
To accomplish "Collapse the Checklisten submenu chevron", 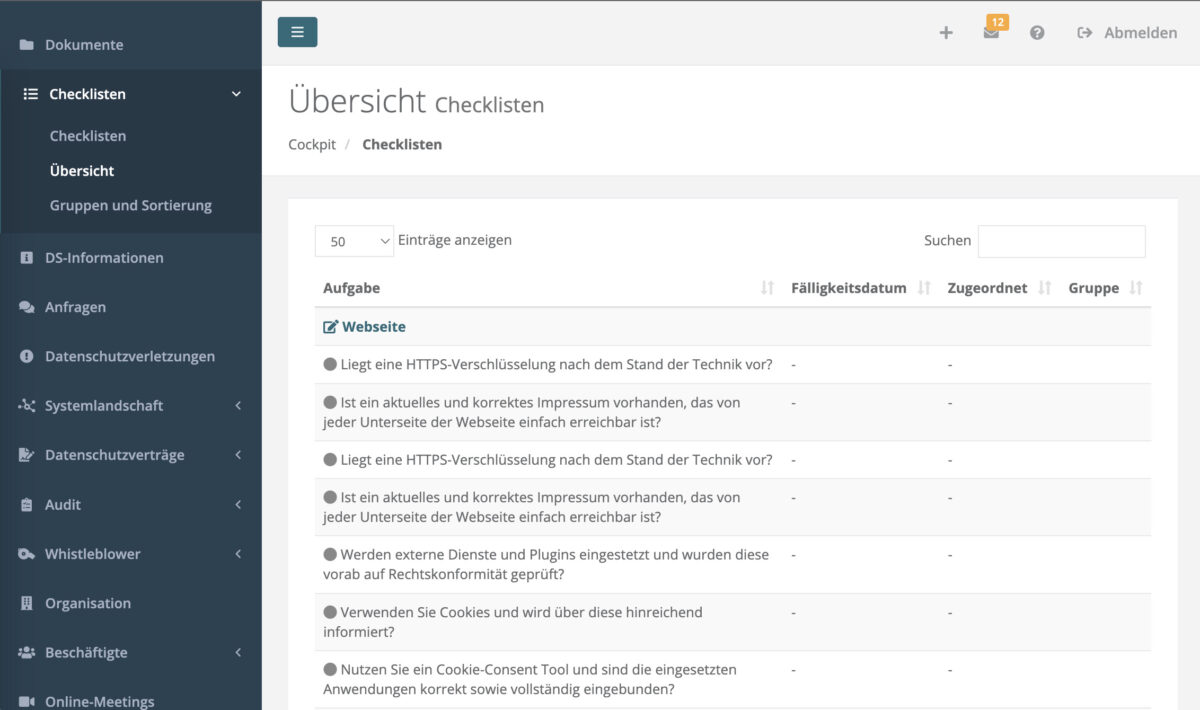I will tap(236, 93).
